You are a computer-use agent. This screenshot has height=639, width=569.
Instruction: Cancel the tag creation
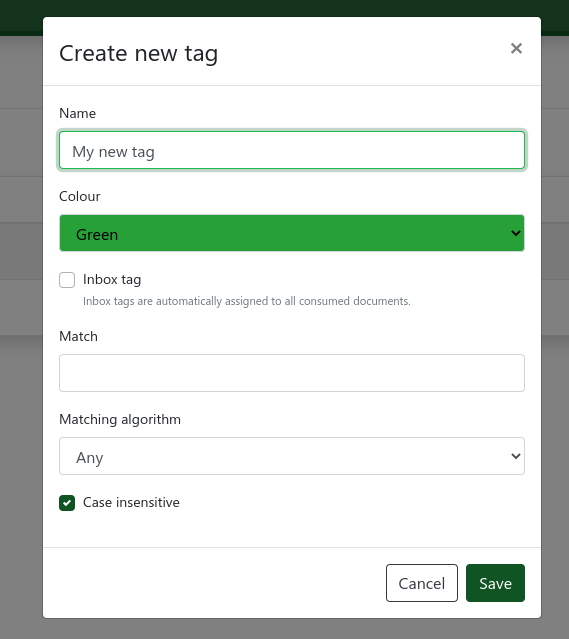tap(422, 583)
